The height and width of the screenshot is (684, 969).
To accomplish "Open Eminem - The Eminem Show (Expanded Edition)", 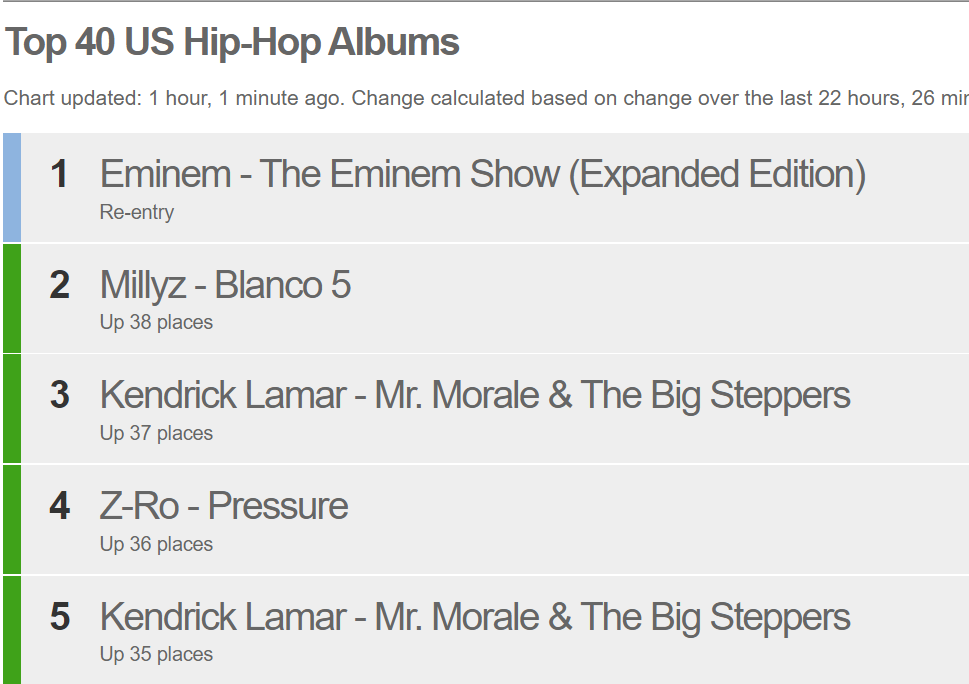I will tap(483, 174).
